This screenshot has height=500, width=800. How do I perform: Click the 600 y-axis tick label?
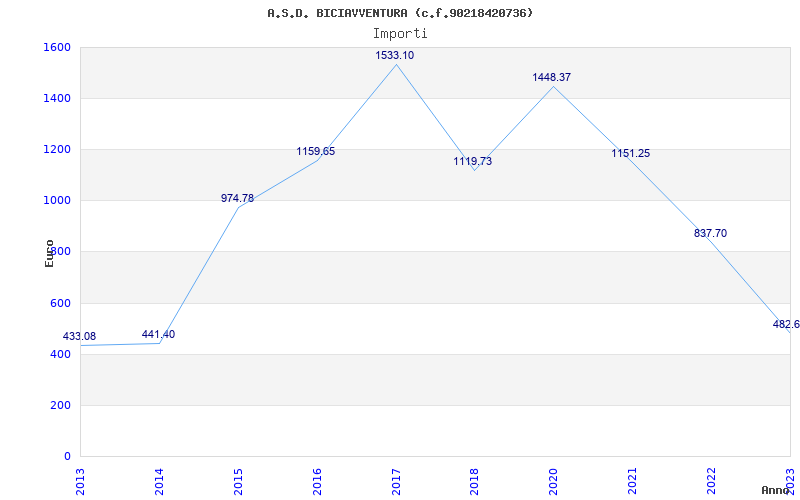tap(61, 304)
